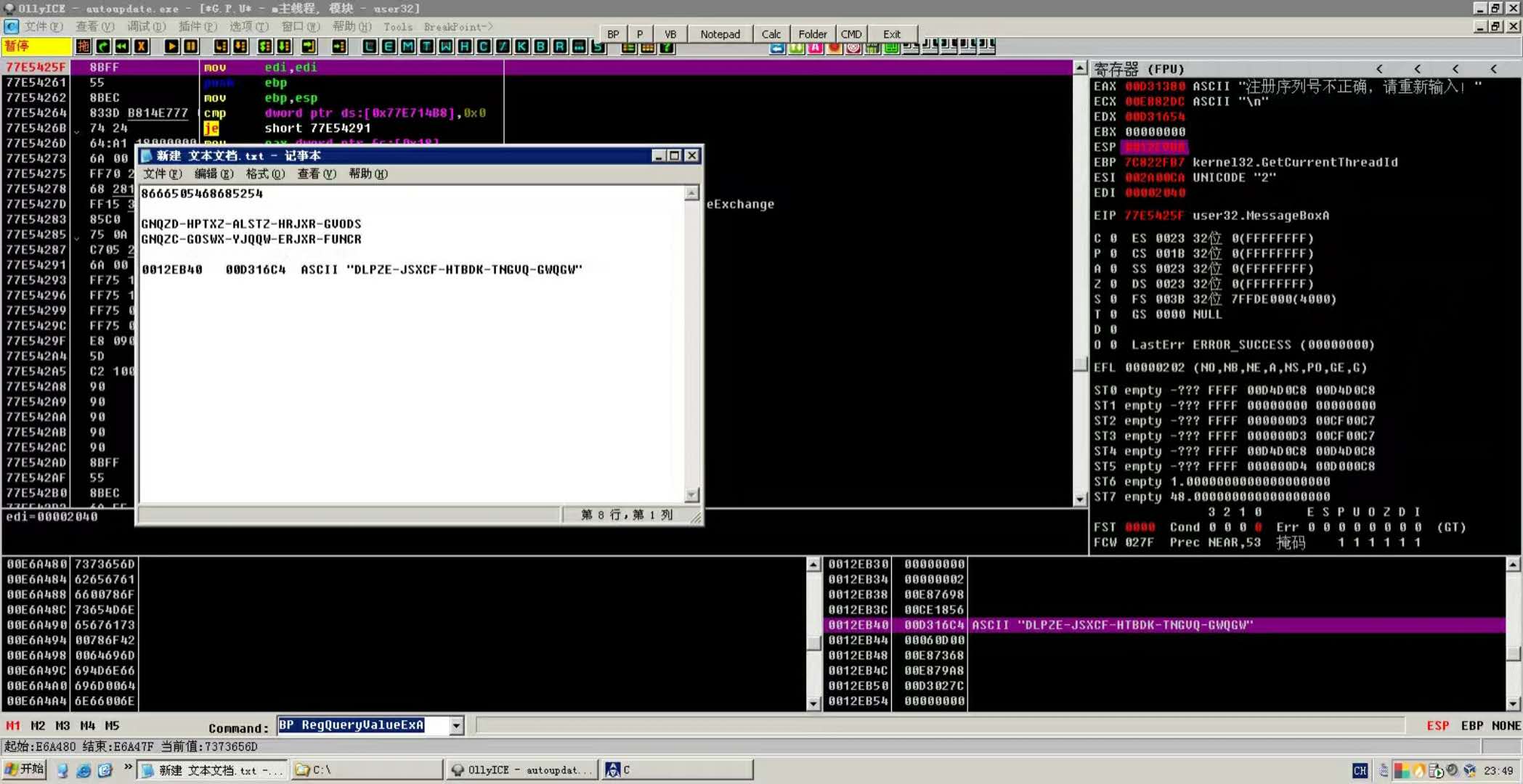Open the Breakpoints B window icon
1523x784 pixels.
(541, 47)
